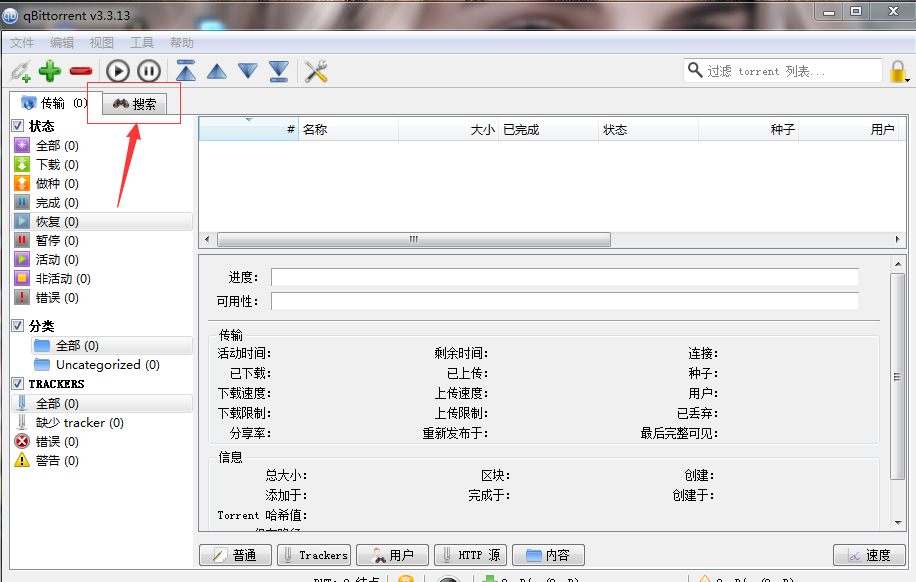Open the 视图 menu
This screenshot has width=916, height=582.
point(102,43)
